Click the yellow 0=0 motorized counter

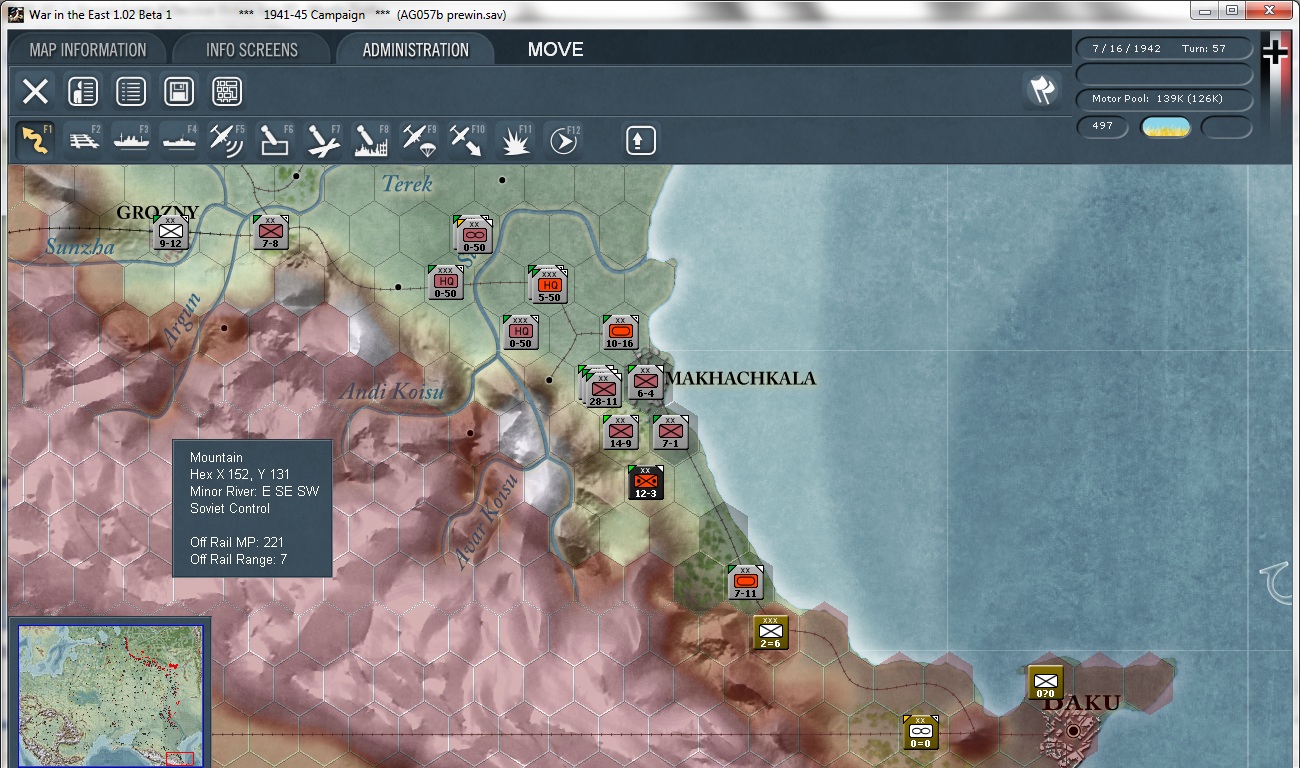coord(920,732)
